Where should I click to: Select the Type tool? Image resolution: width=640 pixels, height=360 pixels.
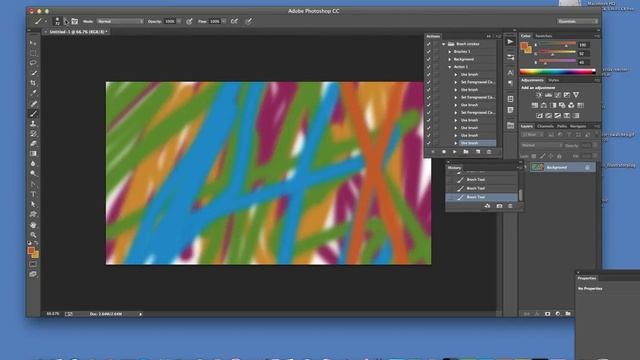(x=33, y=194)
